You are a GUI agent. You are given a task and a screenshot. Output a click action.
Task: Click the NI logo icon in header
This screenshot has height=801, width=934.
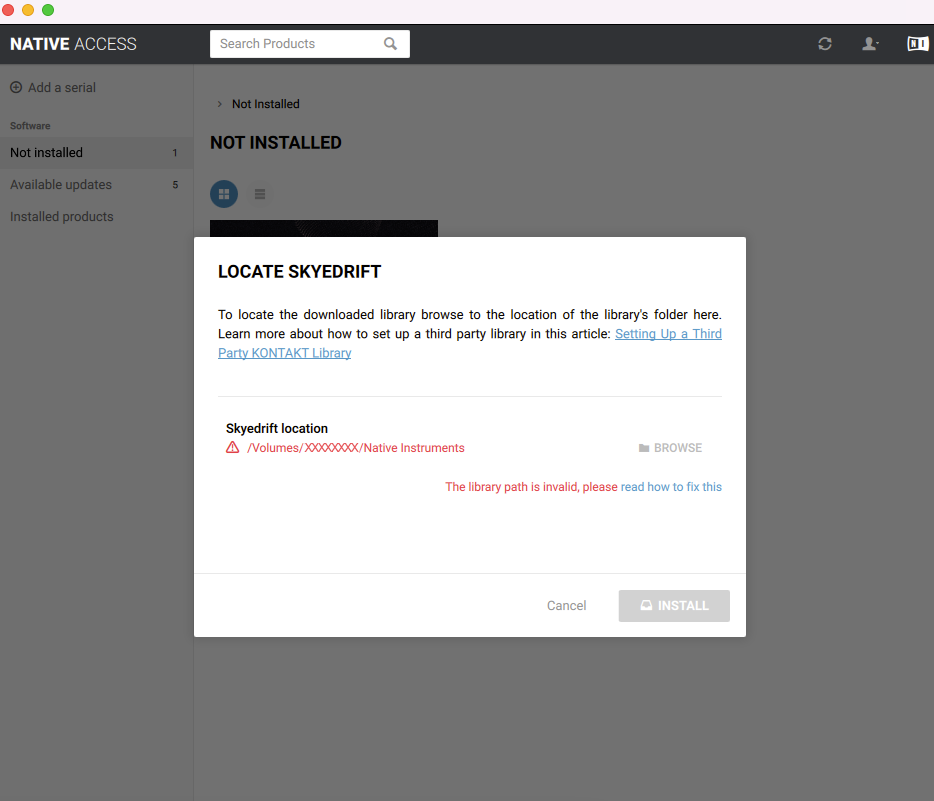917,43
